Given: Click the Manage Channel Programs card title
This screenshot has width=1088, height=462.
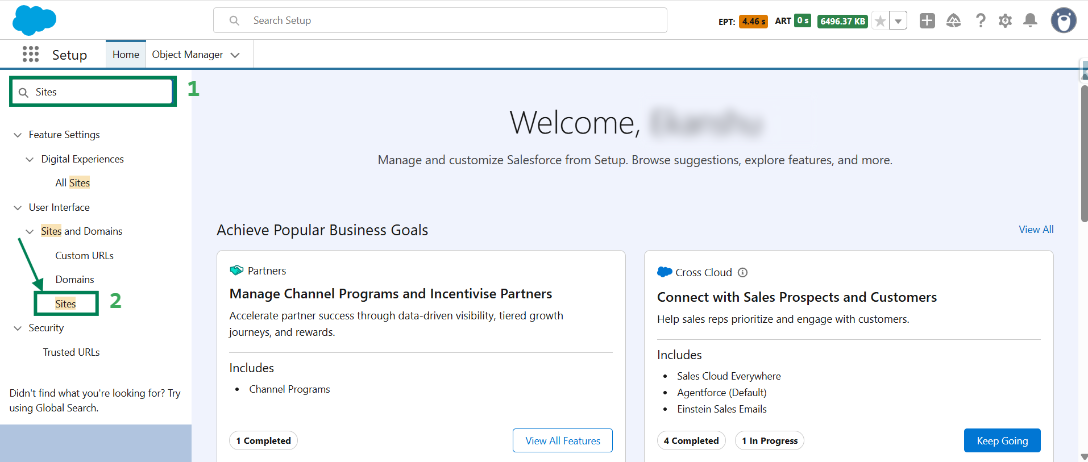Looking at the screenshot, I should coord(391,293).
